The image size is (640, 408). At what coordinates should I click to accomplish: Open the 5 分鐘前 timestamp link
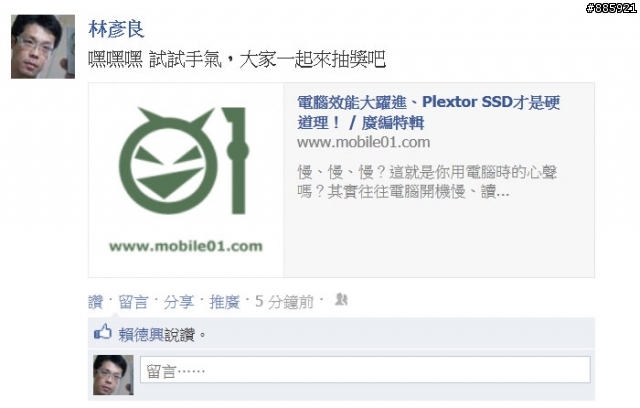click(284, 302)
